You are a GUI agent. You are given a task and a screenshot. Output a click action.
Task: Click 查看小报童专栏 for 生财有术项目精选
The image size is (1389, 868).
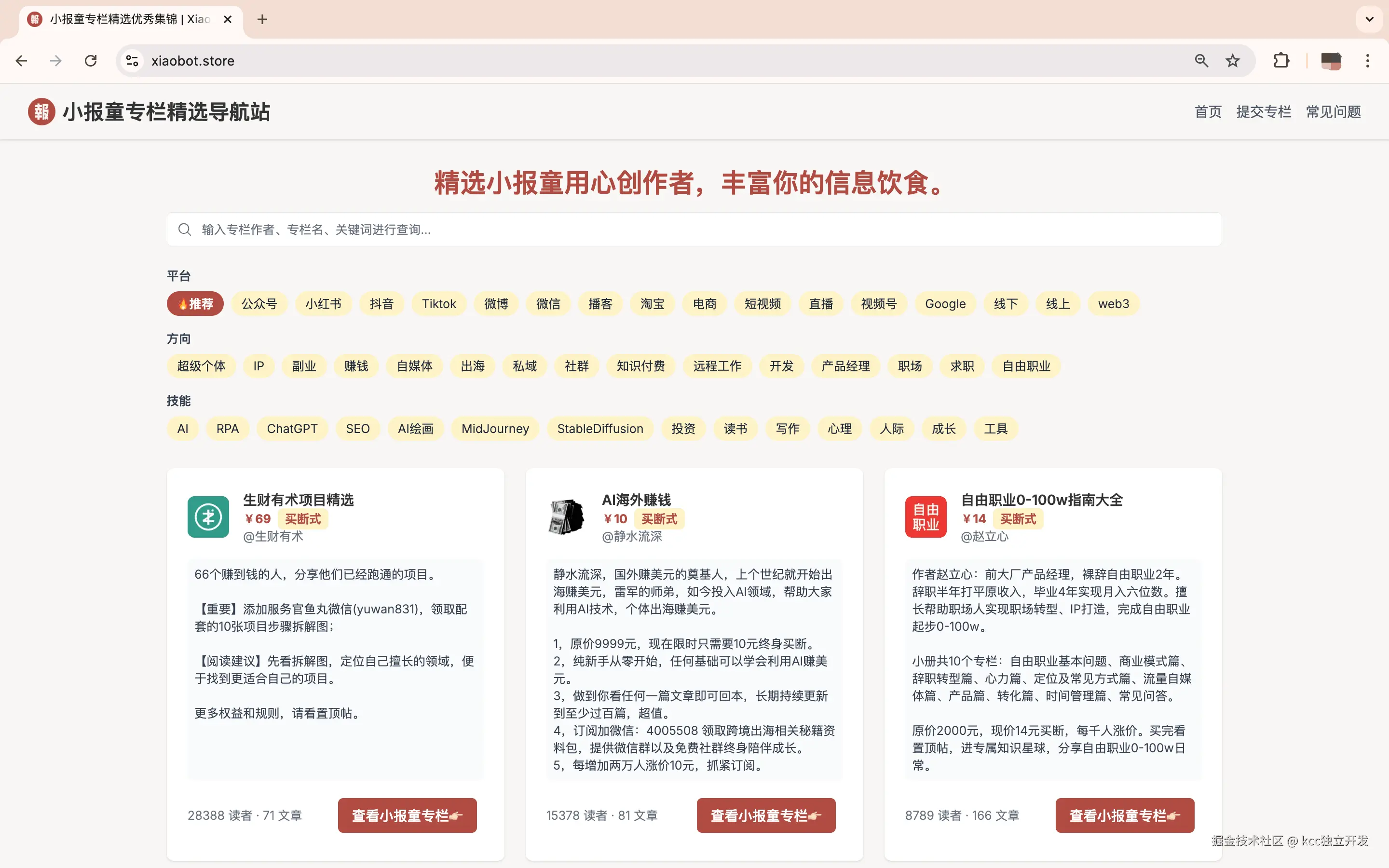tap(407, 815)
